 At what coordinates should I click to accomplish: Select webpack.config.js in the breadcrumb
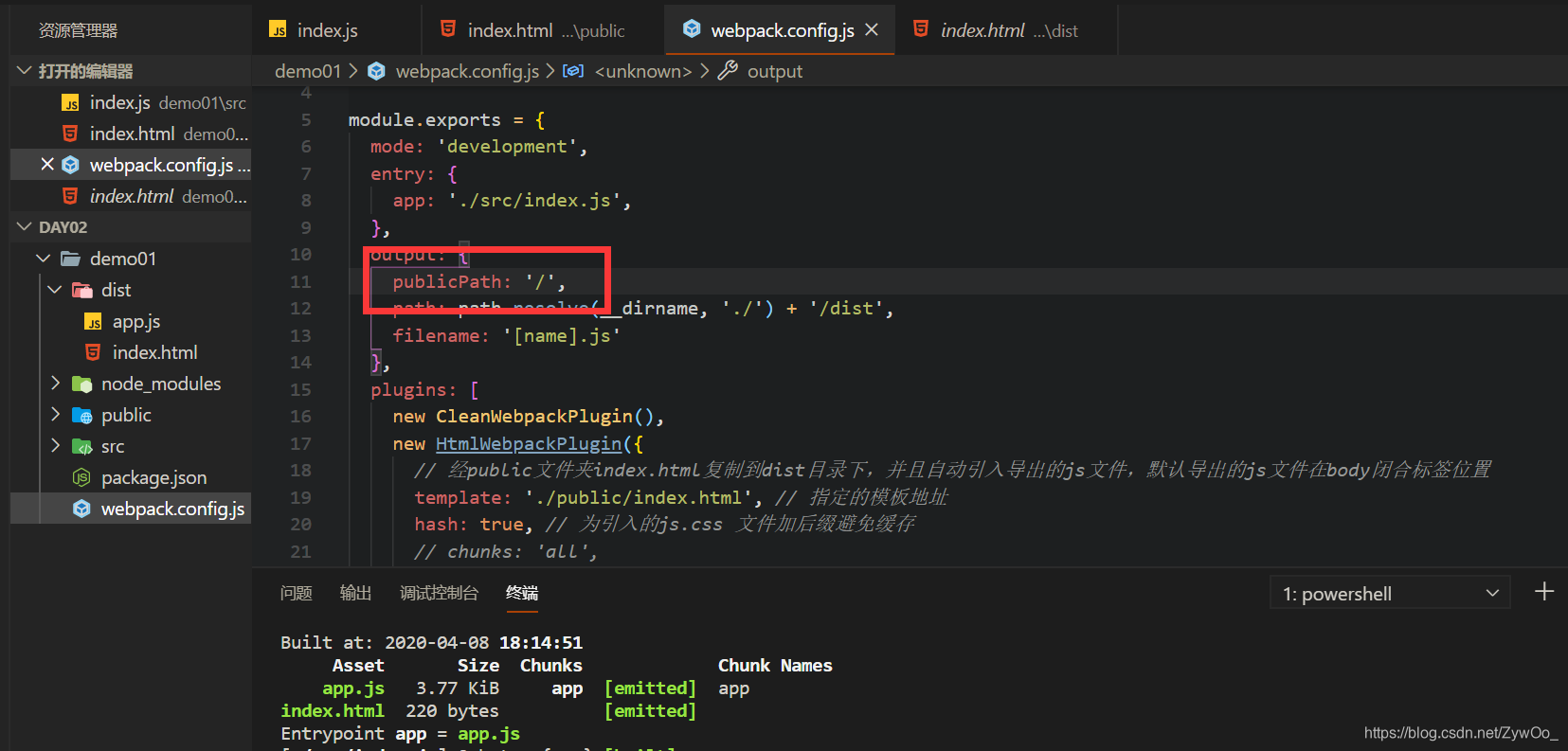[467, 71]
